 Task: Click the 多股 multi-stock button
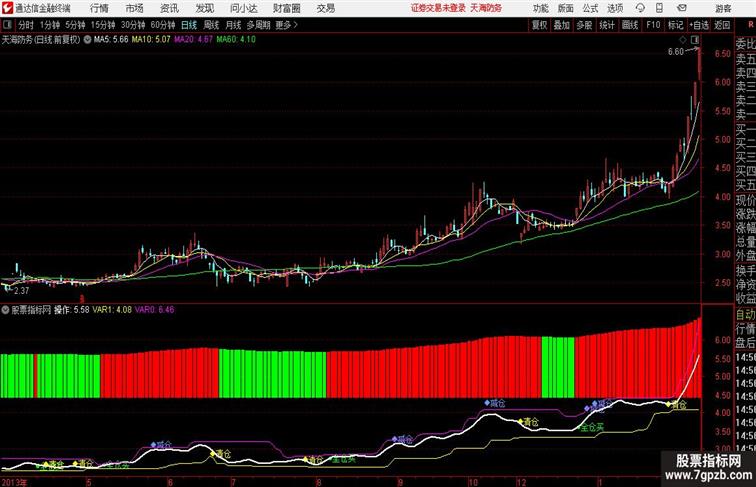click(584, 25)
